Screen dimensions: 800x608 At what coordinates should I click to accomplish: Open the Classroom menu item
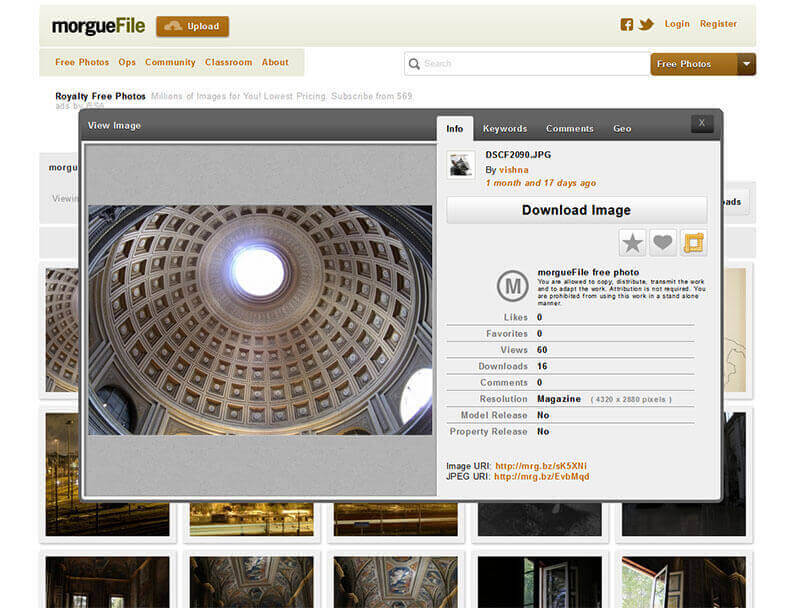(229, 62)
